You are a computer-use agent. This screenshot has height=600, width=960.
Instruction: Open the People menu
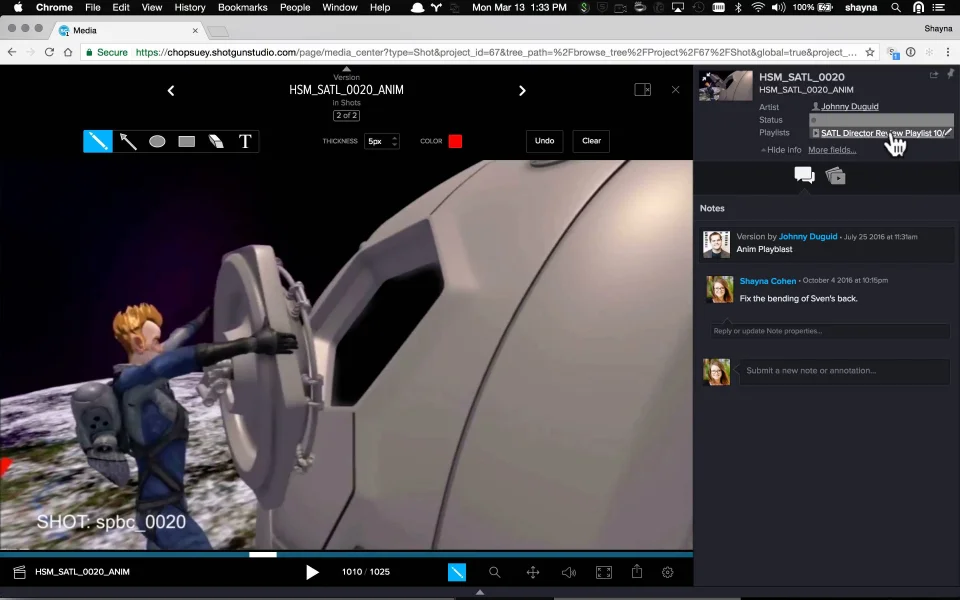coord(295,7)
